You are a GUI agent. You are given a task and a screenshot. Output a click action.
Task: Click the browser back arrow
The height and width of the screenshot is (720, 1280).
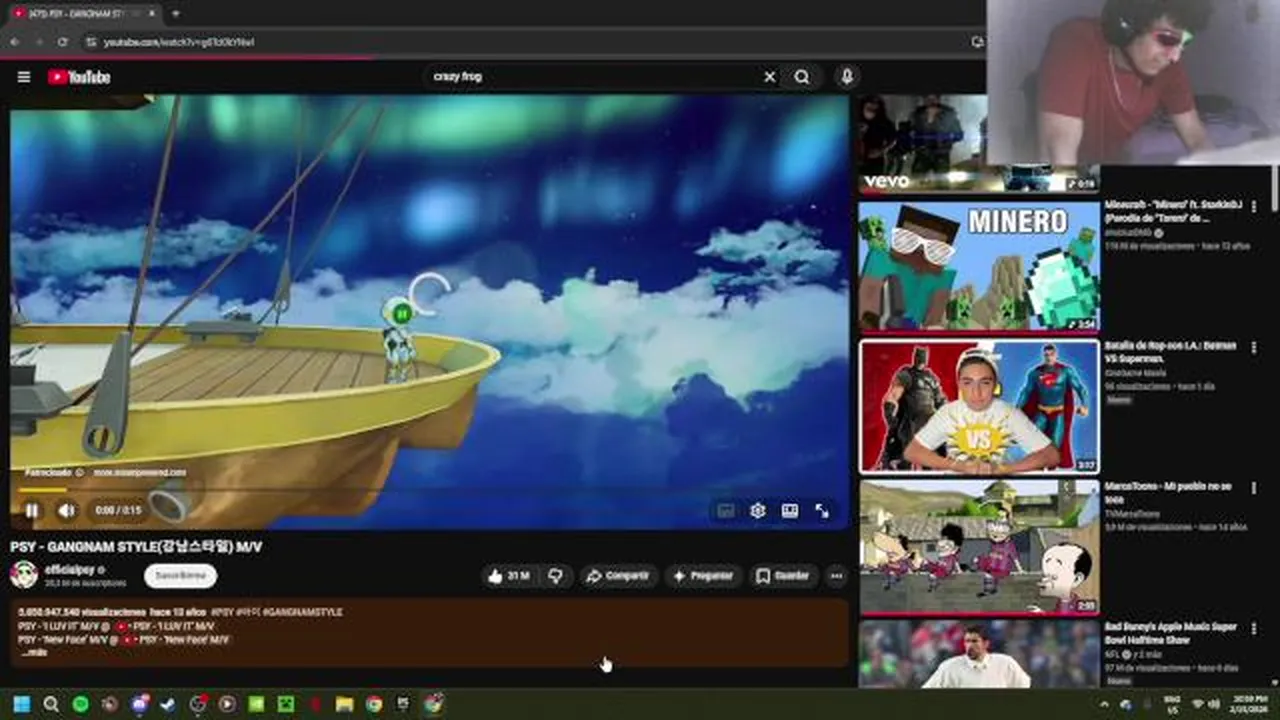(x=14, y=42)
